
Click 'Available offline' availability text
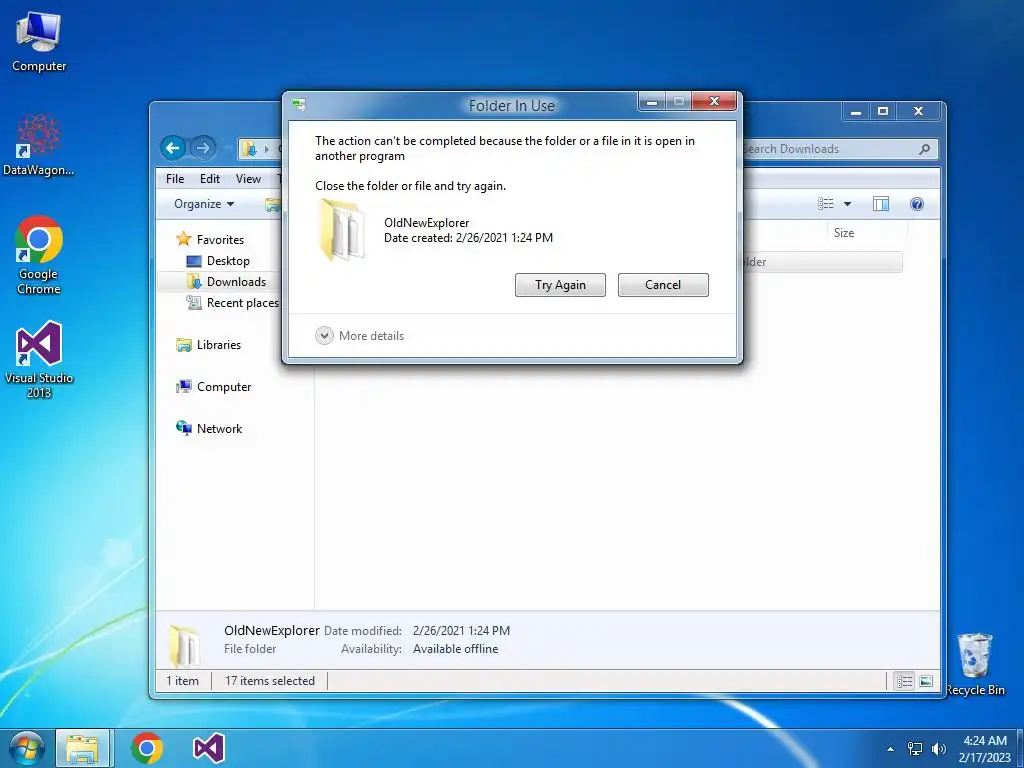pyautogui.click(x=455, y=649)
